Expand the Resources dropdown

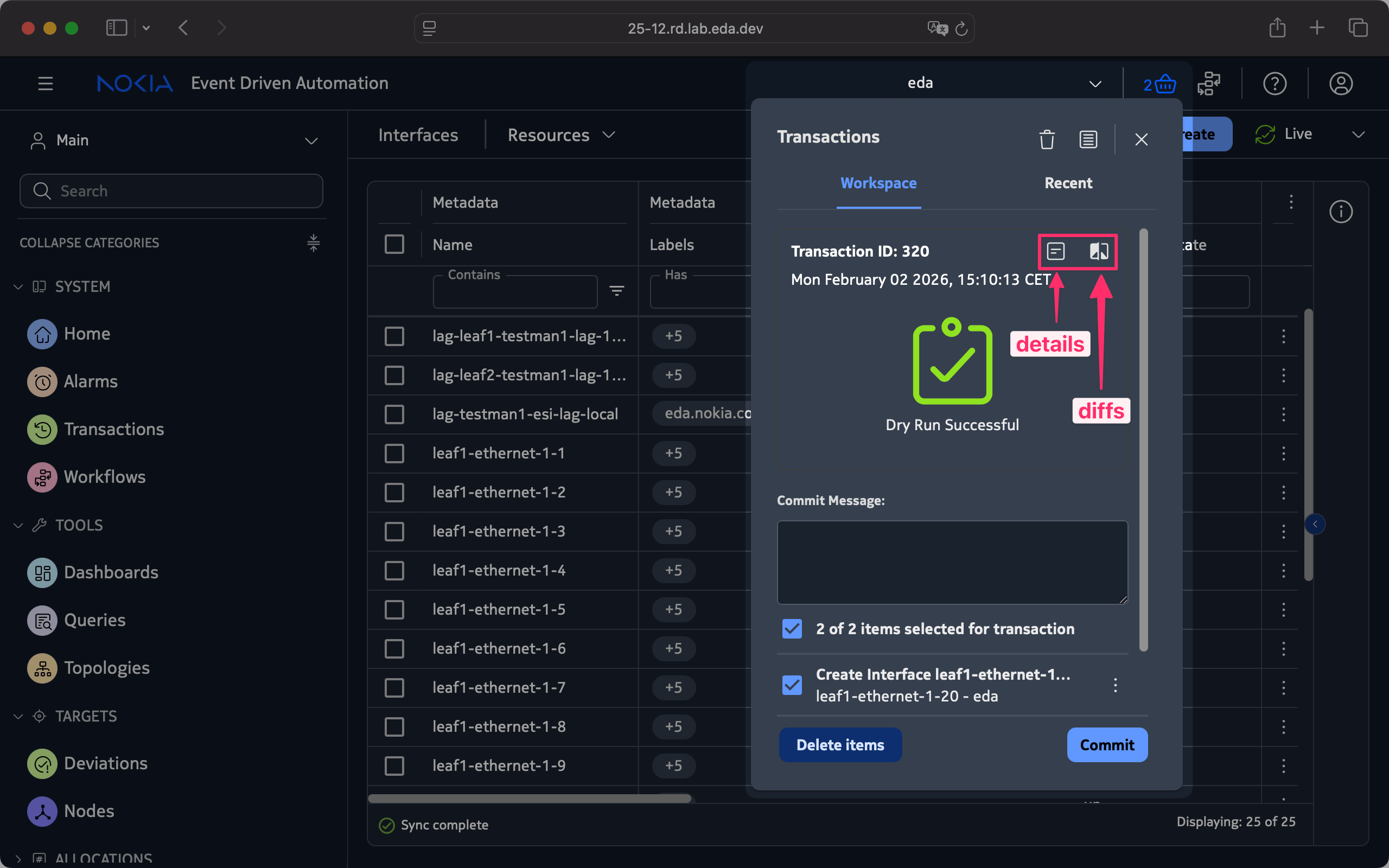pyautogui.click(x=561, y=135)
